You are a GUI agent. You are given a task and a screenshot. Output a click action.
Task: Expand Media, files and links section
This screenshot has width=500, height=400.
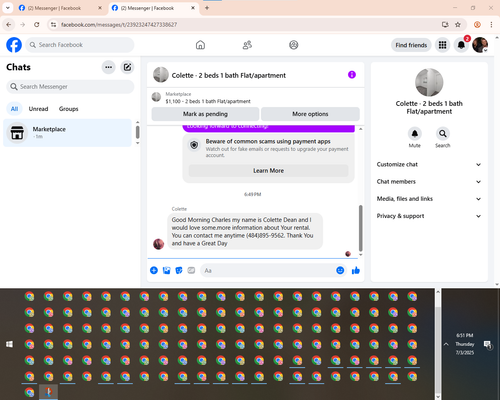[x=429, y=199]
